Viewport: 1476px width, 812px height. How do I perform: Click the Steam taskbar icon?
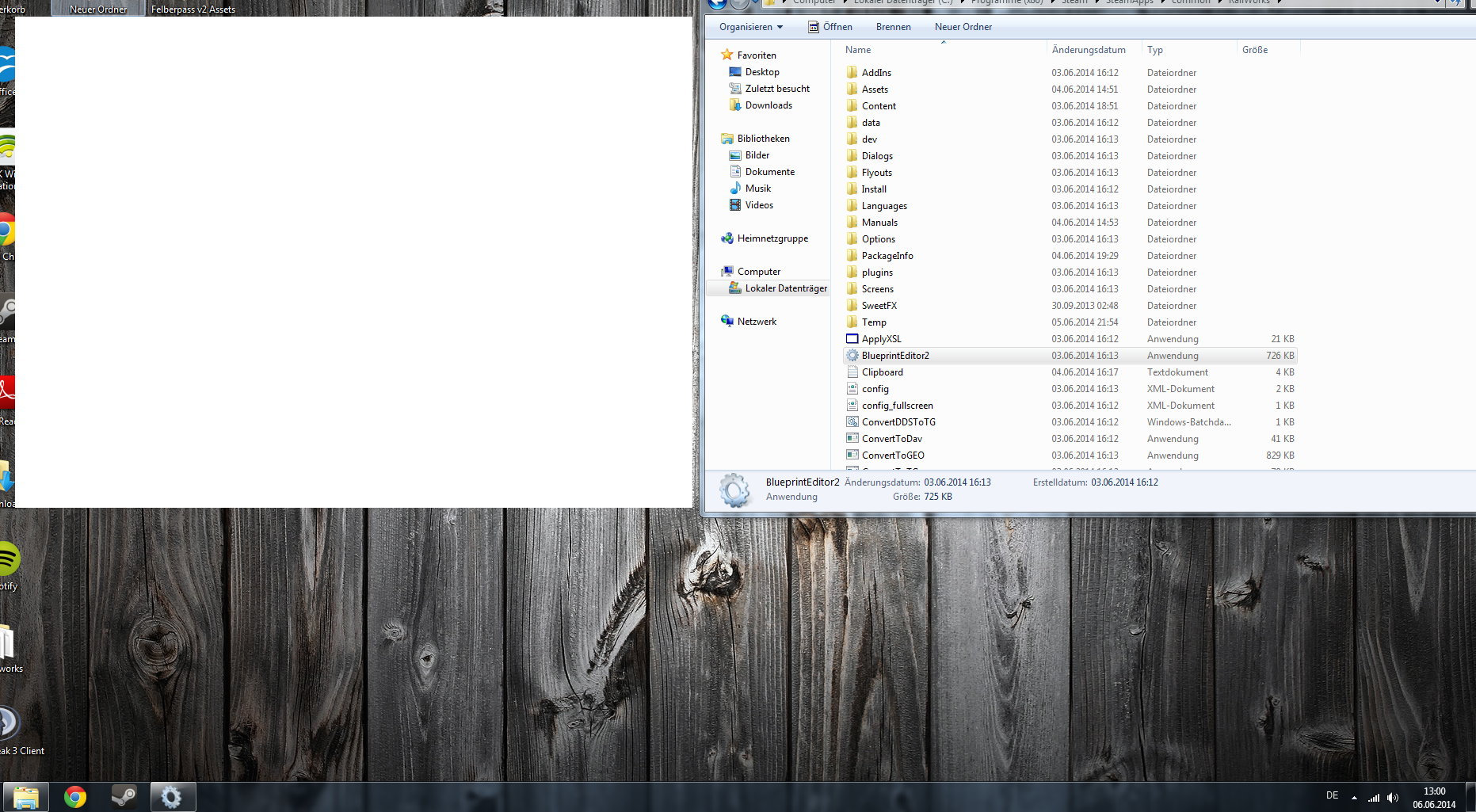(123, 797)
